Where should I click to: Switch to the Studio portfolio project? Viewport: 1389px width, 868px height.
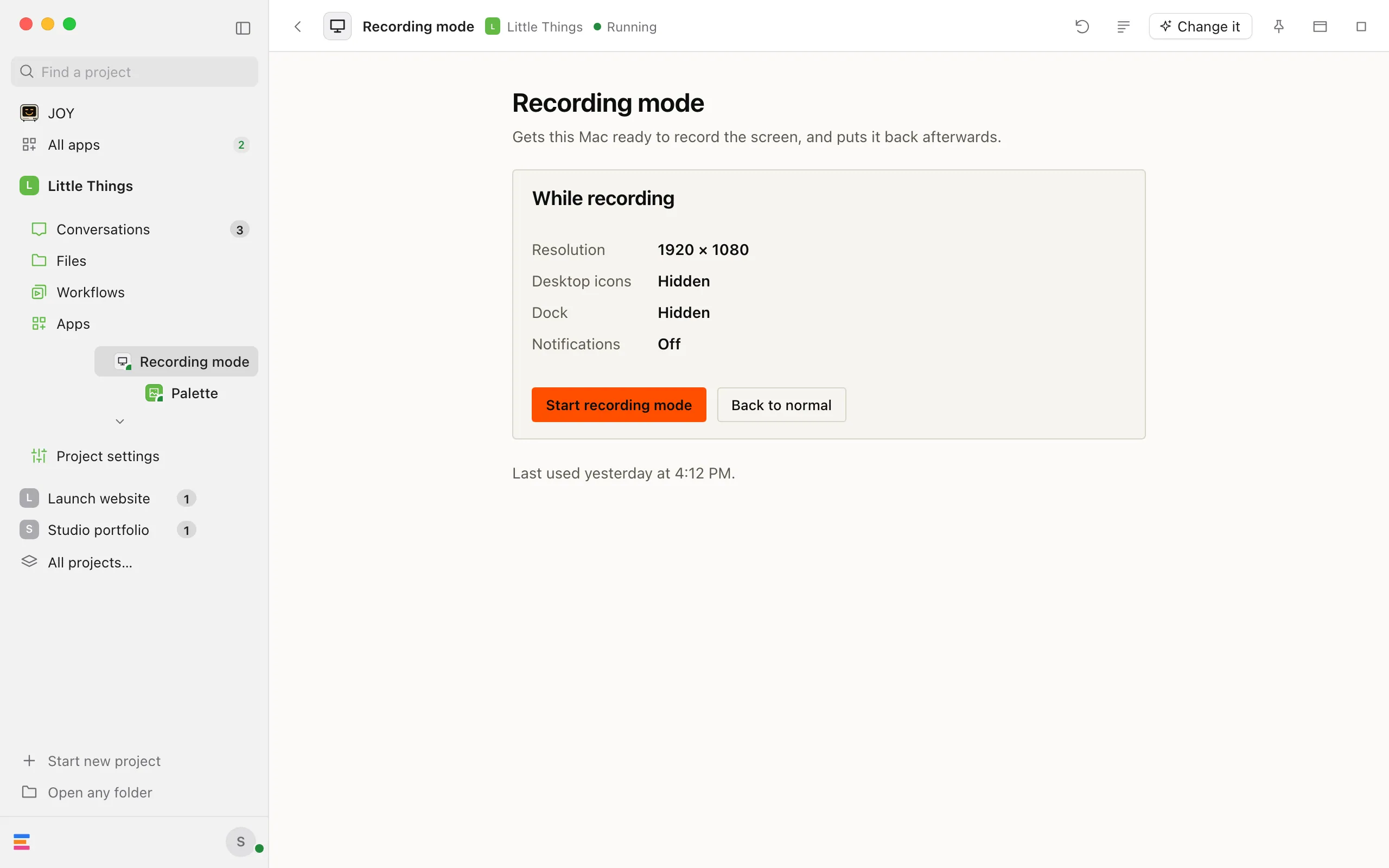(108, 530)
